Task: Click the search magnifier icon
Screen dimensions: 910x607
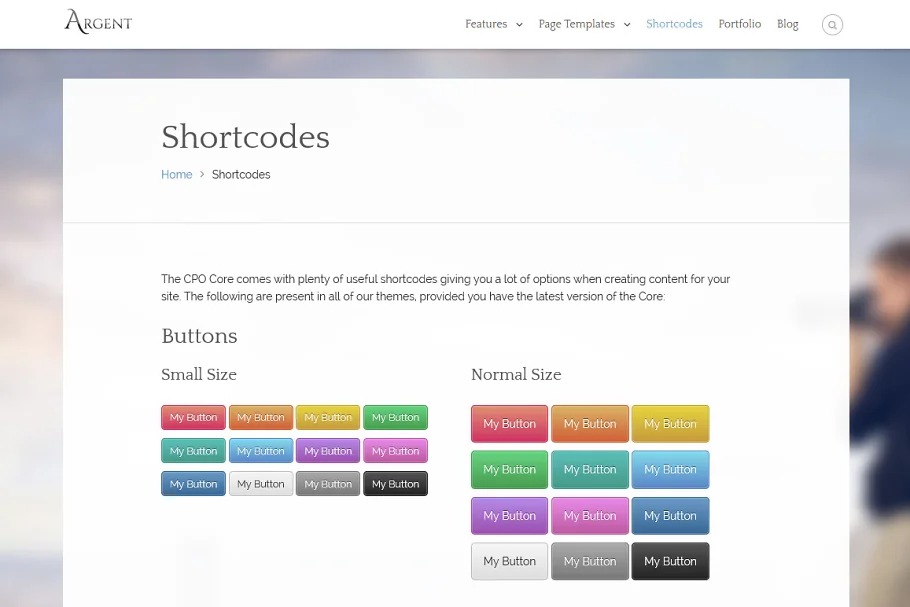Action: click(x=832, y=25)
